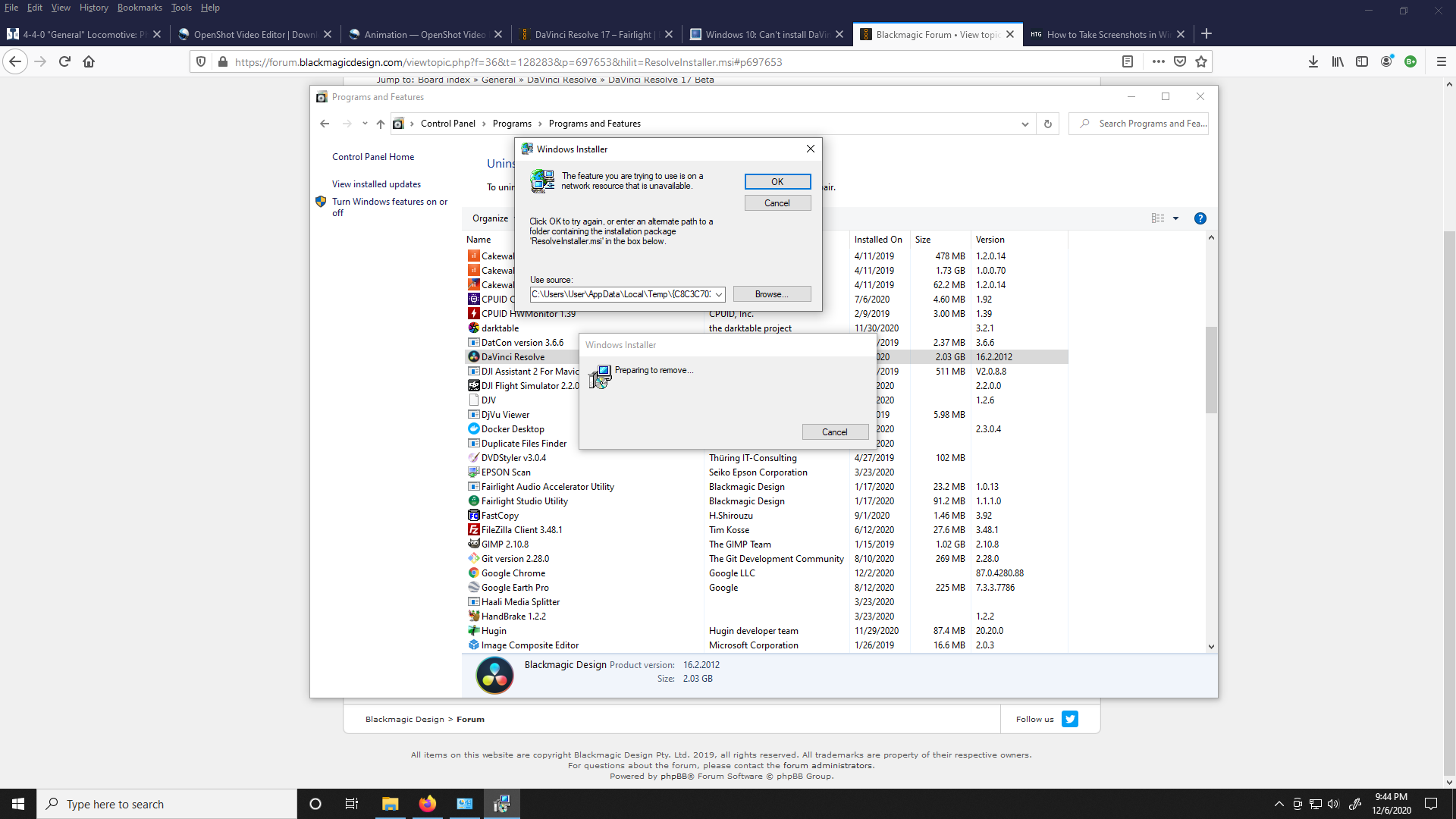This screenshot has height=819, width=1456.
Task: Switch to Firefox on taskbar
Action: pos(428,804)
